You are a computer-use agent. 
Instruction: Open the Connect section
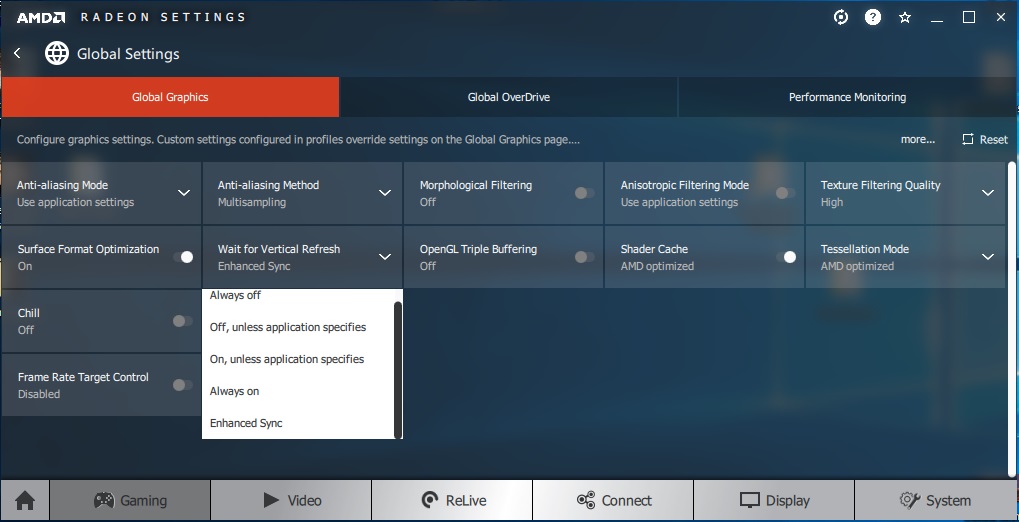tap(613, 500)
